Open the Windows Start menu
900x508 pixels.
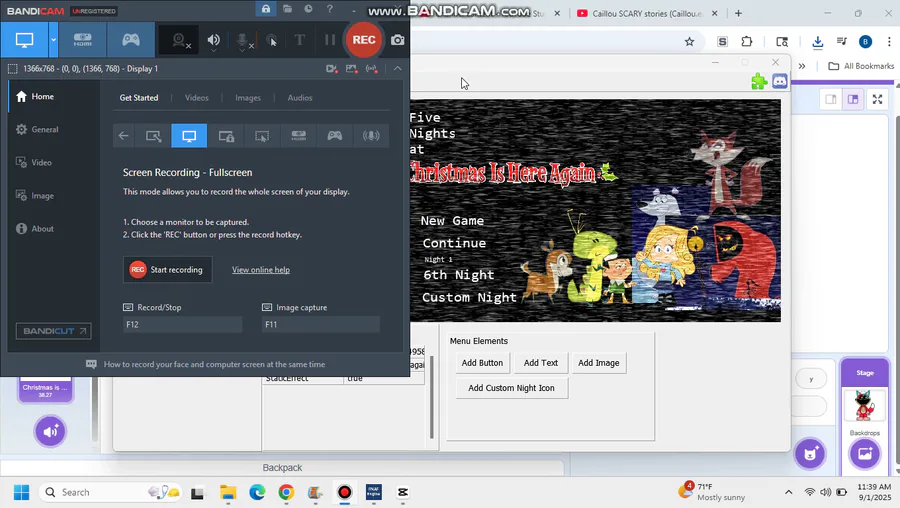[x=21, y=492]
